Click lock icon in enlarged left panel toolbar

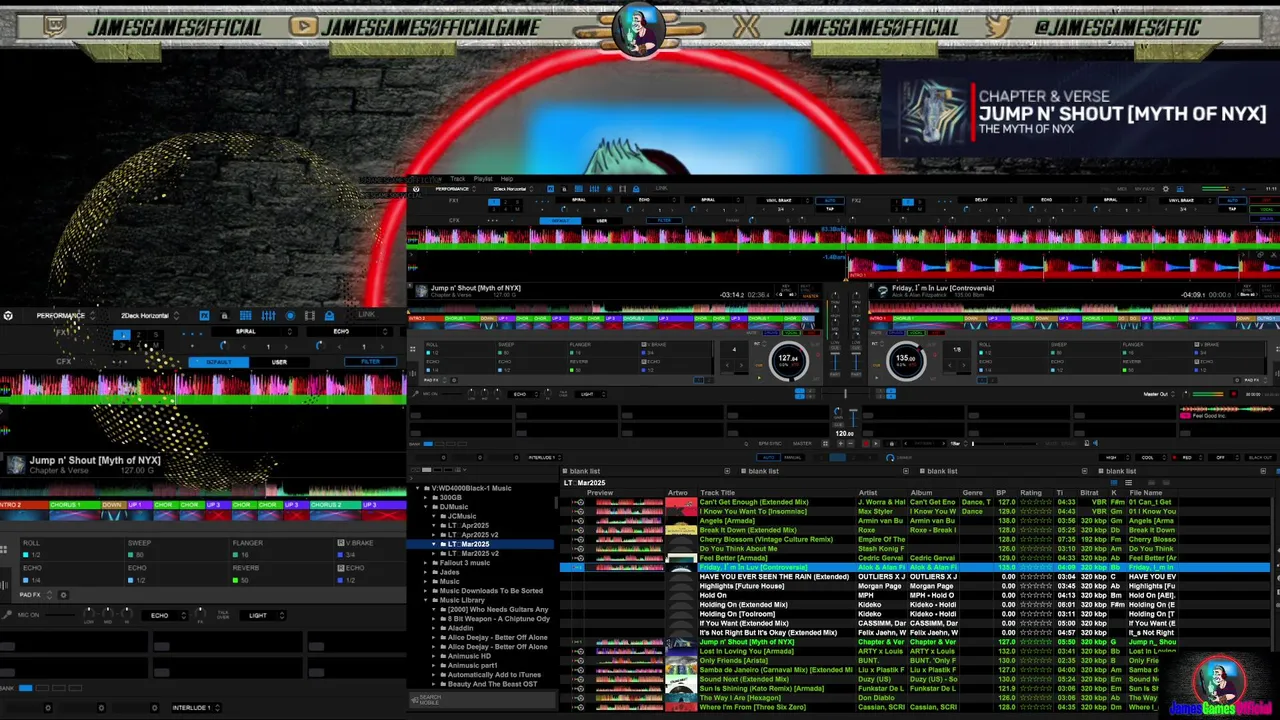coord(225,316)
